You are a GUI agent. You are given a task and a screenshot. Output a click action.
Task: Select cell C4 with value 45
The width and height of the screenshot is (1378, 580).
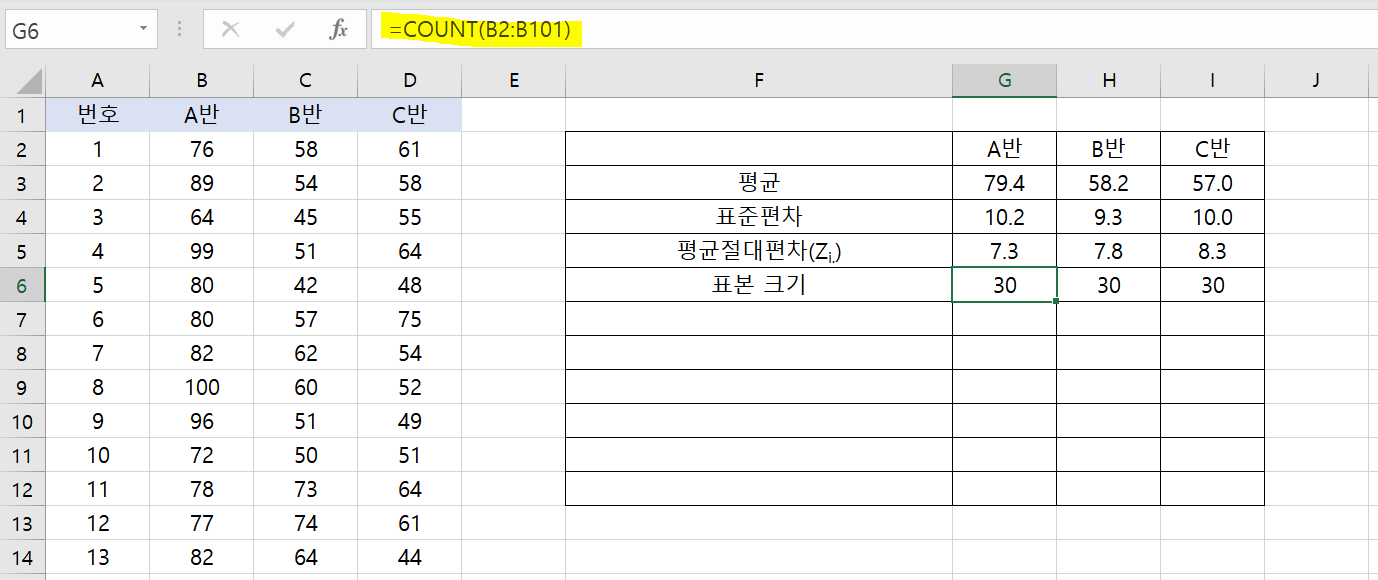click(306, 217)
